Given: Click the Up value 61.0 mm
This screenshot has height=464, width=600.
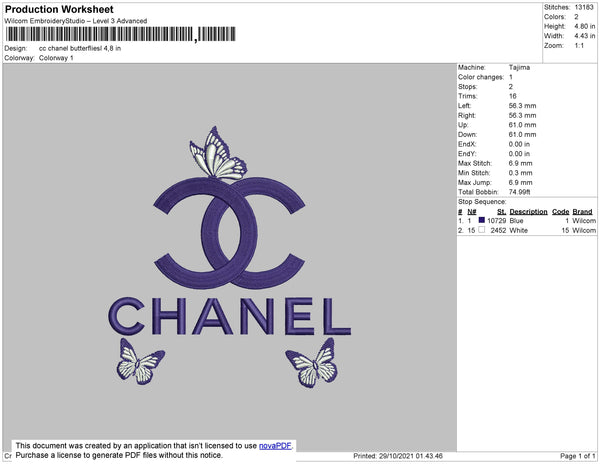Looking at the screenshot, I should (522, 125).
